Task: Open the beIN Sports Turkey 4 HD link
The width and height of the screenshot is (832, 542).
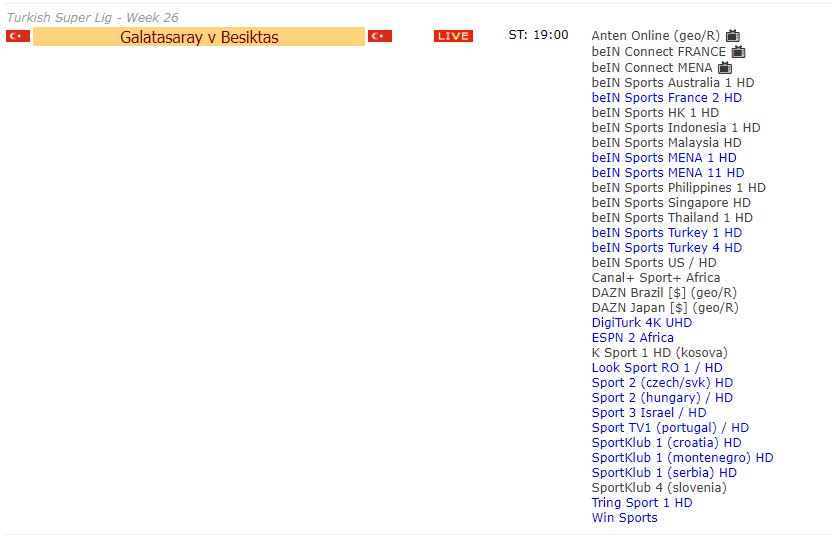Action: [x=666, y=247]
